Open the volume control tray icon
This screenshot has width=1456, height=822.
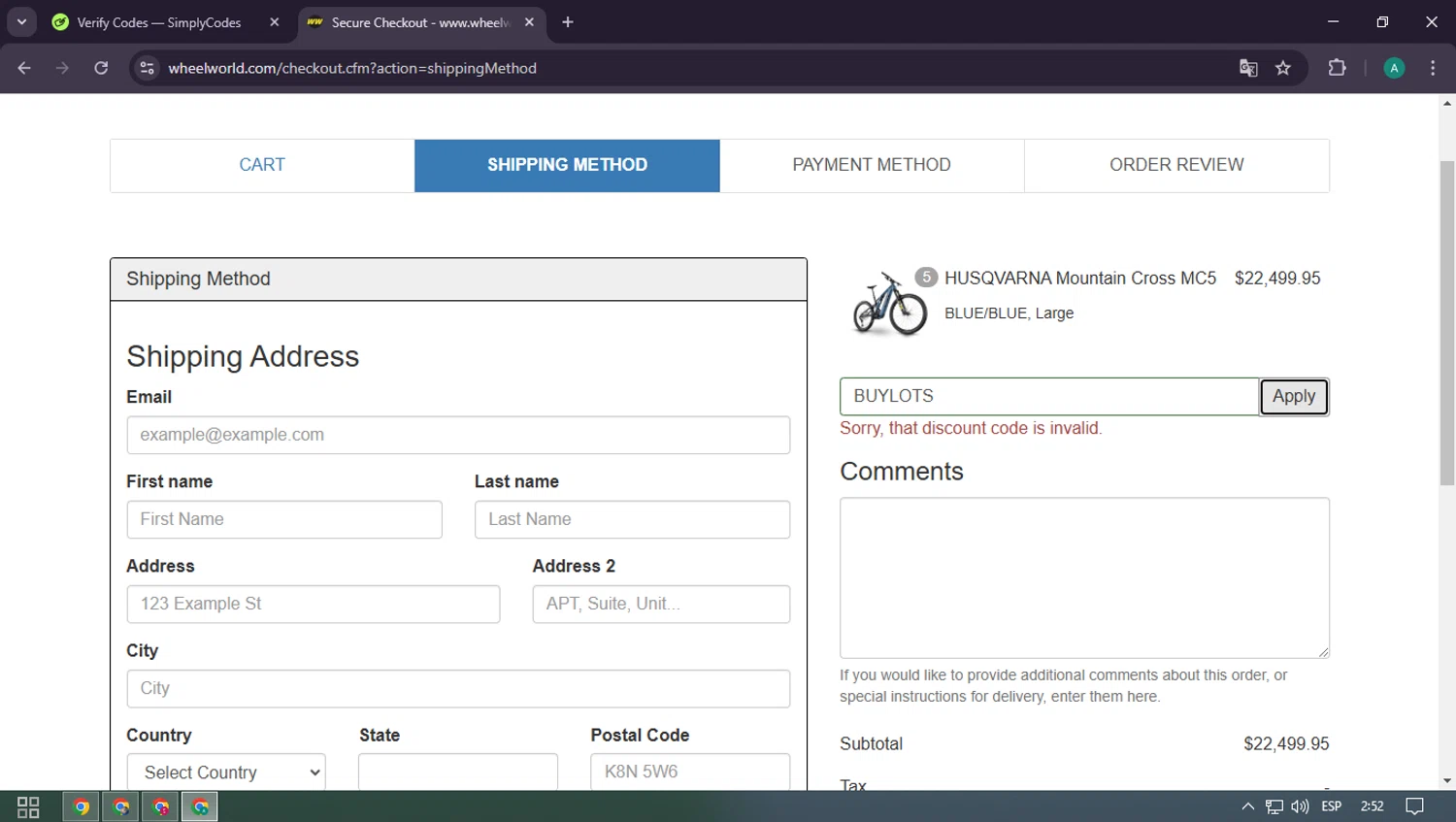(x=1300, y=806)
